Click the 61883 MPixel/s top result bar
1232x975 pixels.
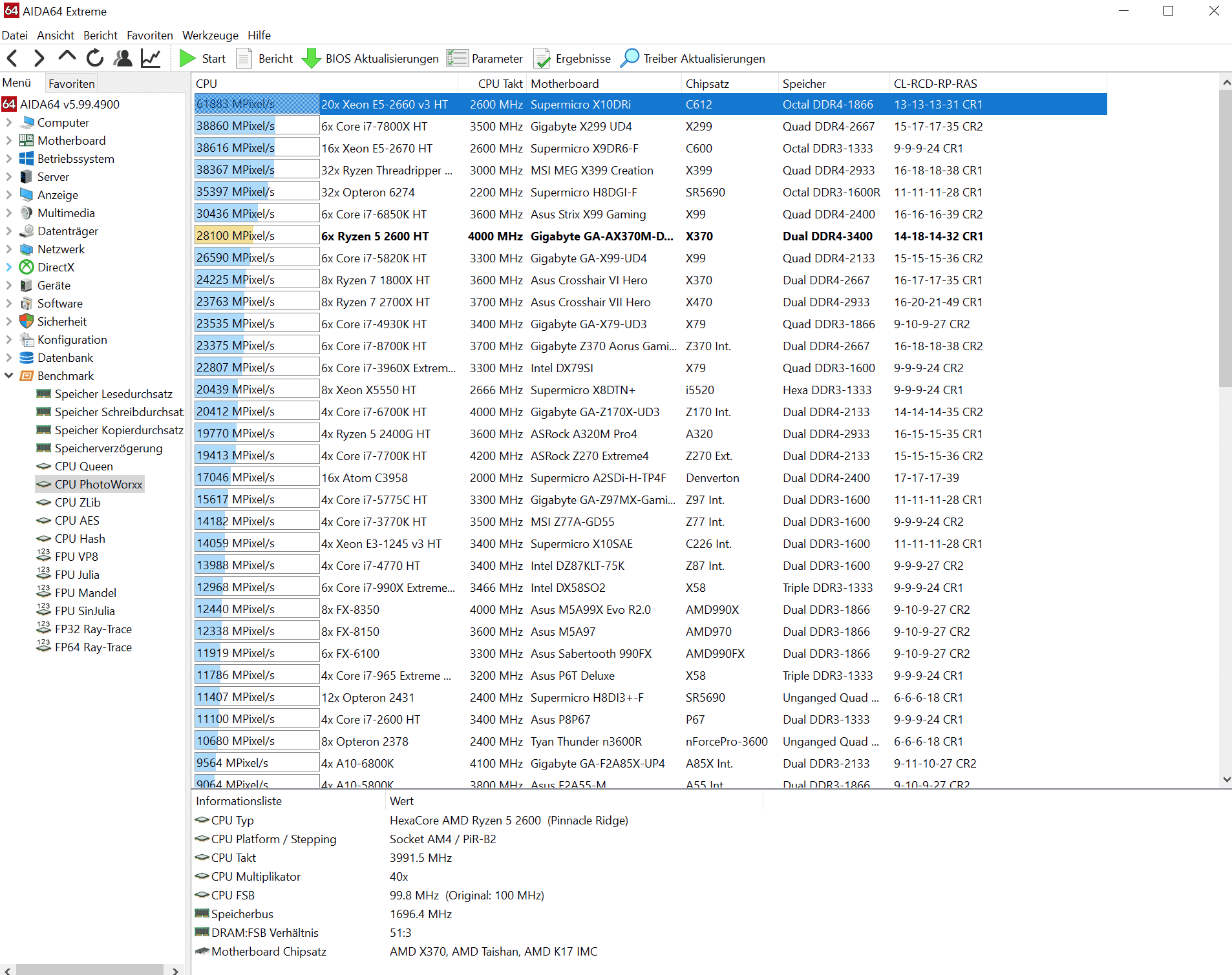257,104
